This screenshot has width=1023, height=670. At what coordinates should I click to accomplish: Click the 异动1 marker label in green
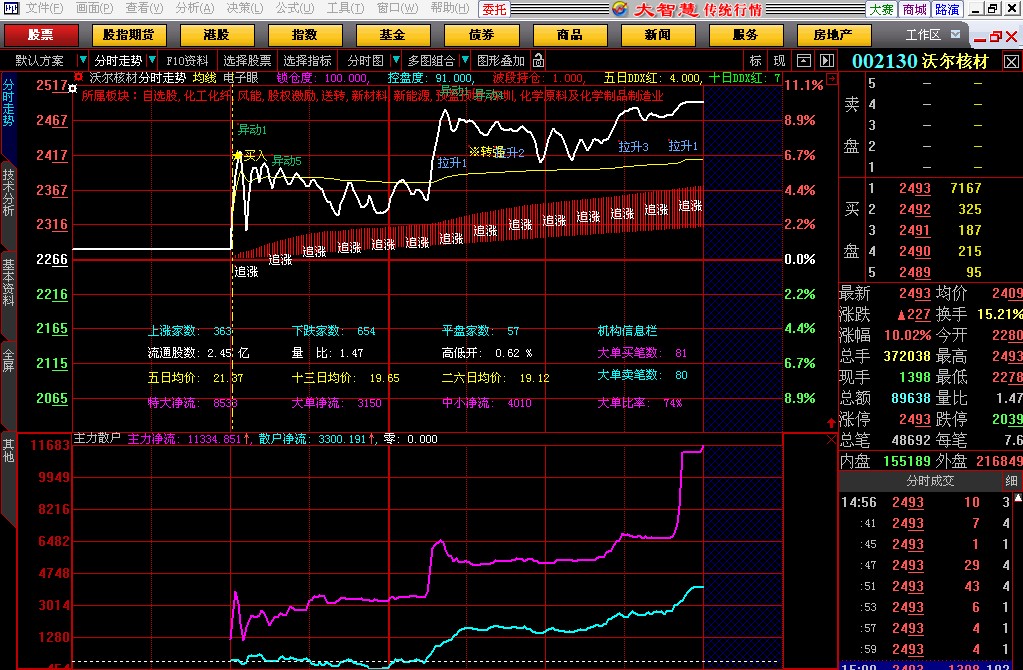pyautogui.click(x=252, y=130)
